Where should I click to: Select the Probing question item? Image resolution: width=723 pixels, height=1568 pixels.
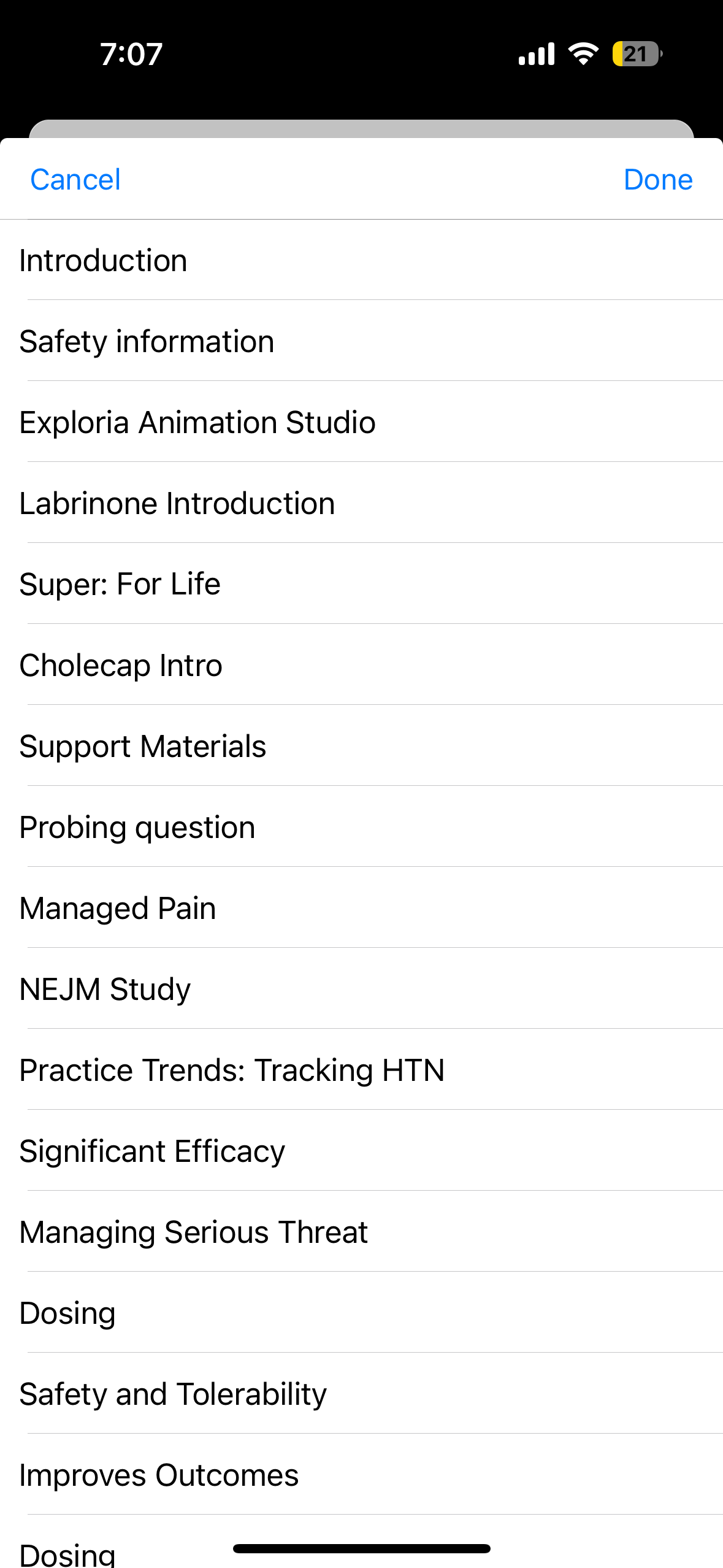[137, 828]
